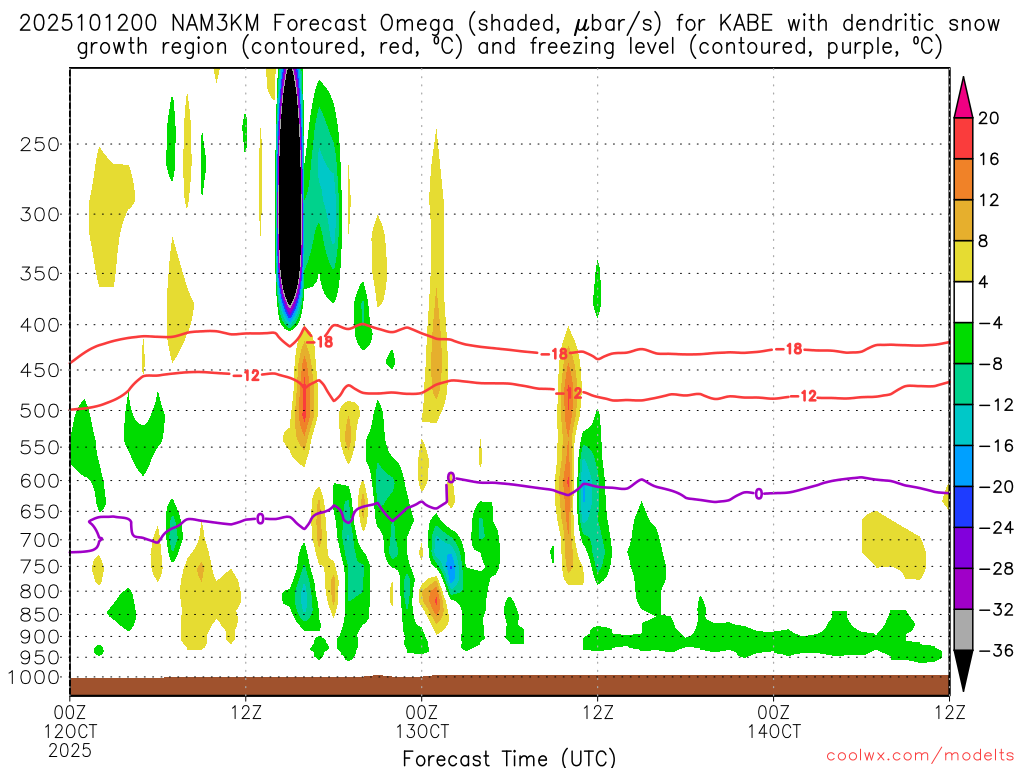Select the white -4 to 4 colorbar swatch

pos(963,302)
